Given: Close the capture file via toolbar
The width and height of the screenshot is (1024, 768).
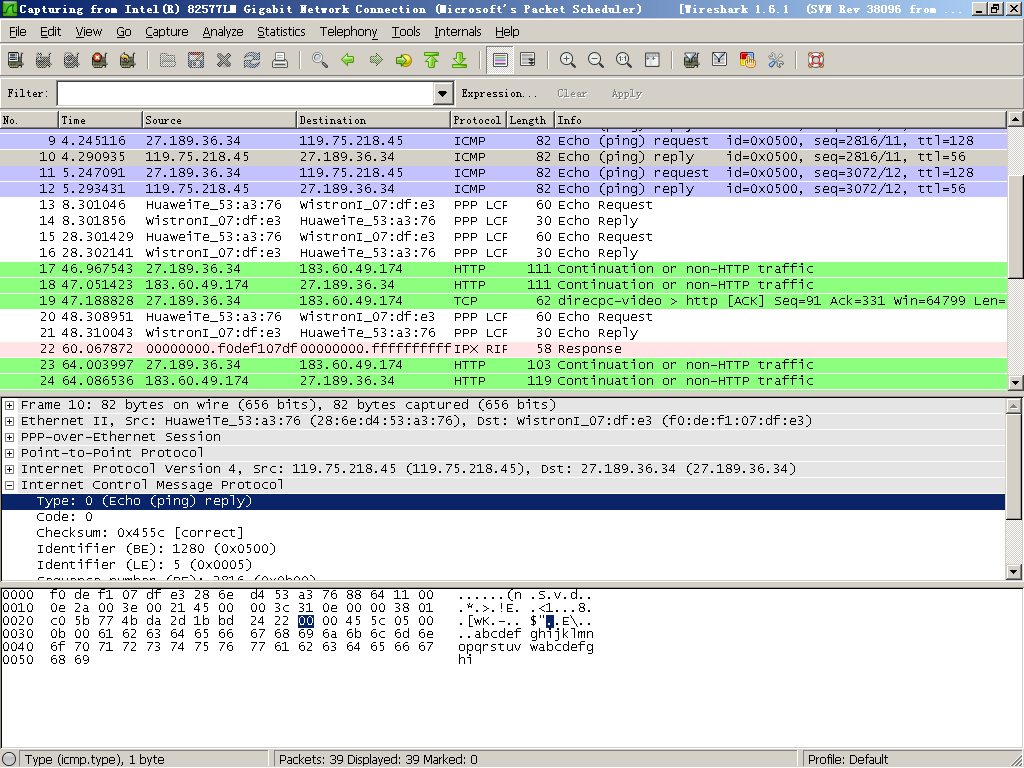Looking at the screenshot, I should pyautogui.click(x=224, y=61).
